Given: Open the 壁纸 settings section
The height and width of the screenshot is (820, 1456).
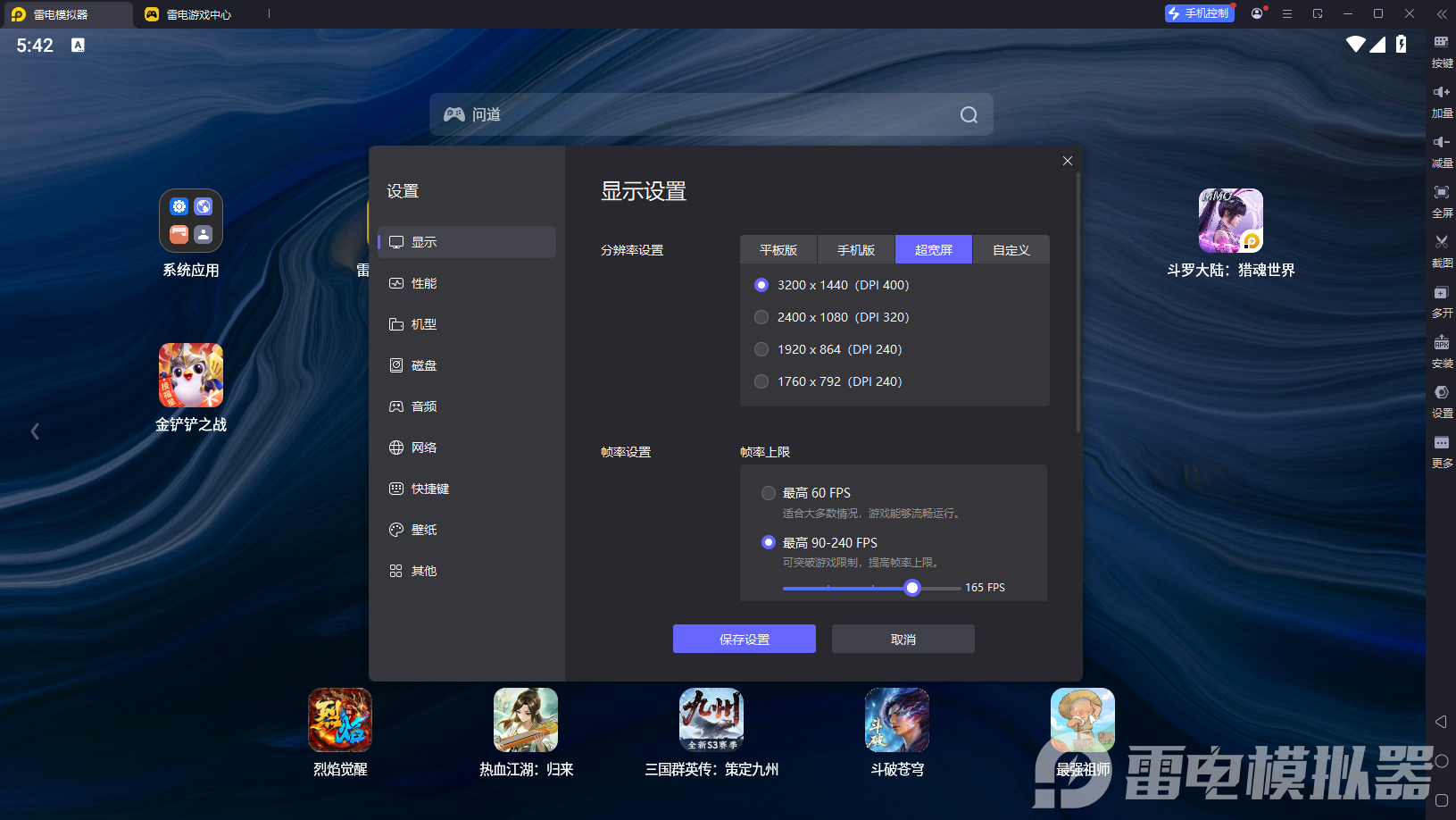Looking at the screenshot, I should [467, 530].
